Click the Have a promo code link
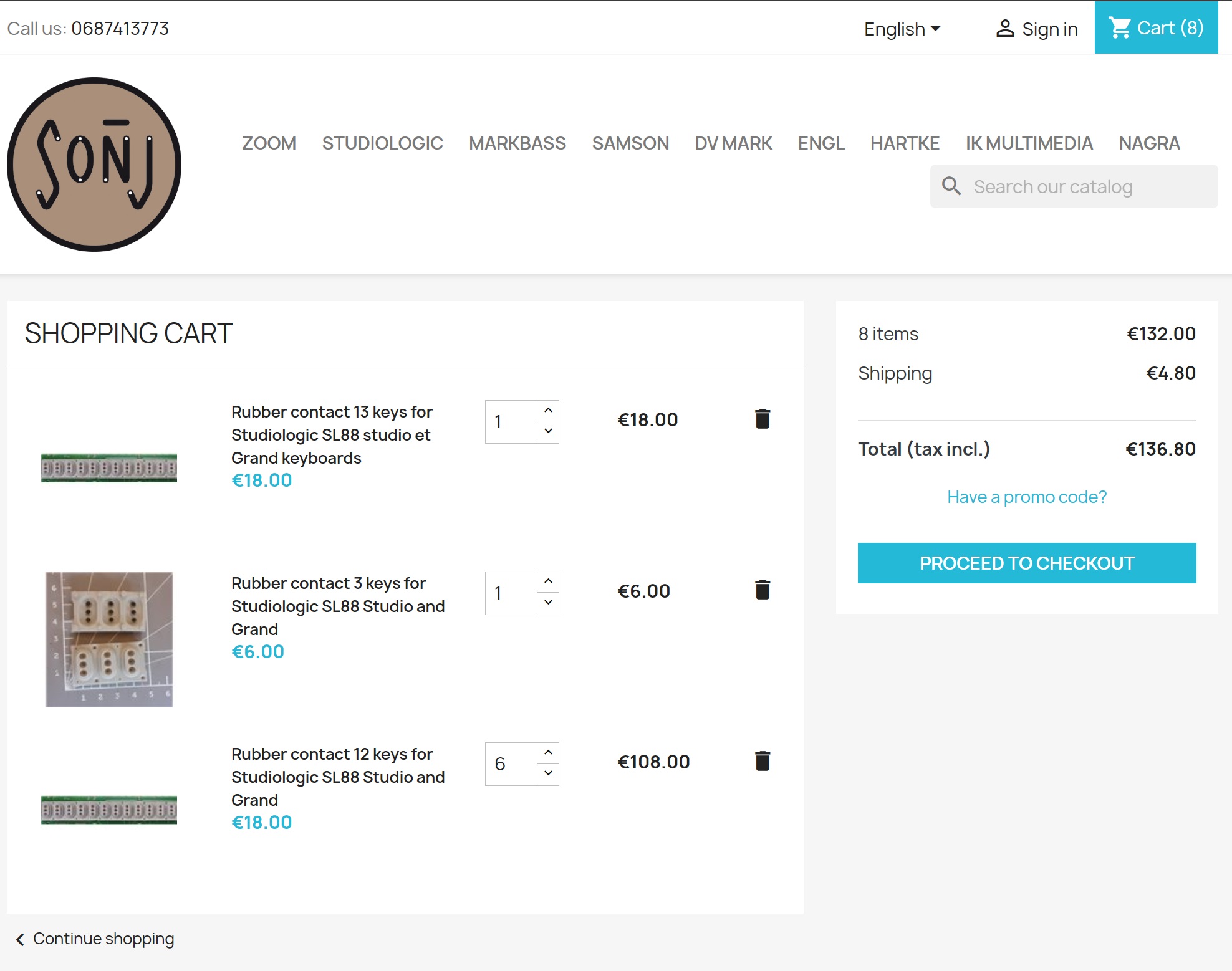1232x971 pixels. (x=1026, y=497)
